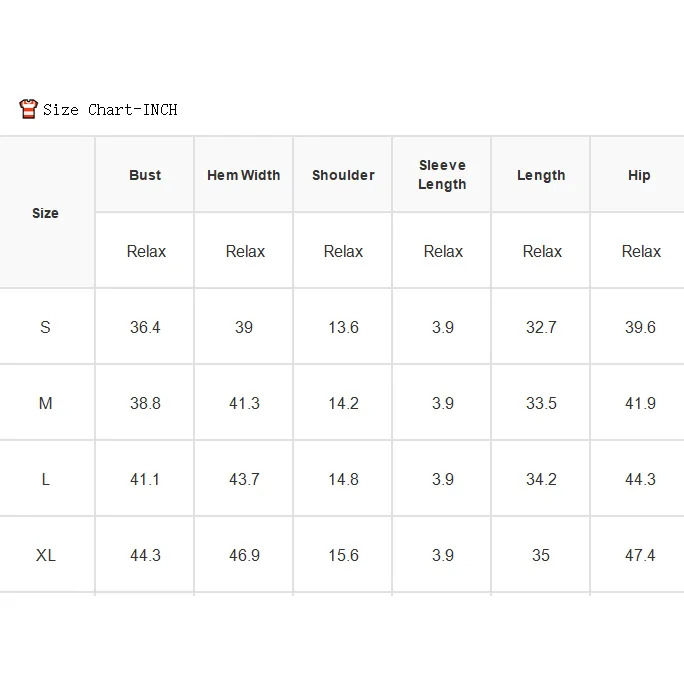The image size is (684, 684).
Task: Click the Relax label under Bust
Action: pos(146,251)
